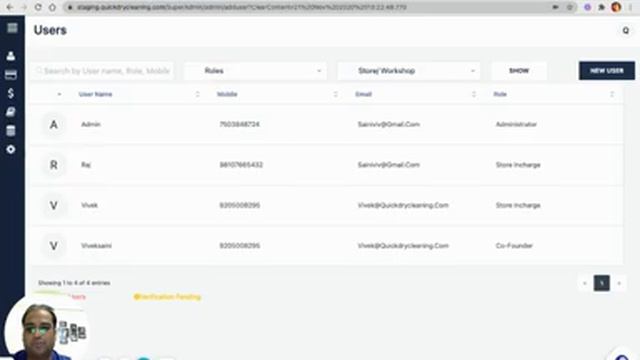The height and width of the screenshot is (360, 640).
Task: Click the Verification Pending legend label
Action: (167, 297)
